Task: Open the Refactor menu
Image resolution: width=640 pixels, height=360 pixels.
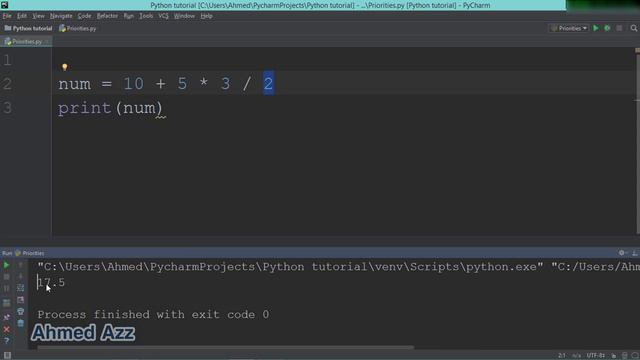Action: click(107, 16)
